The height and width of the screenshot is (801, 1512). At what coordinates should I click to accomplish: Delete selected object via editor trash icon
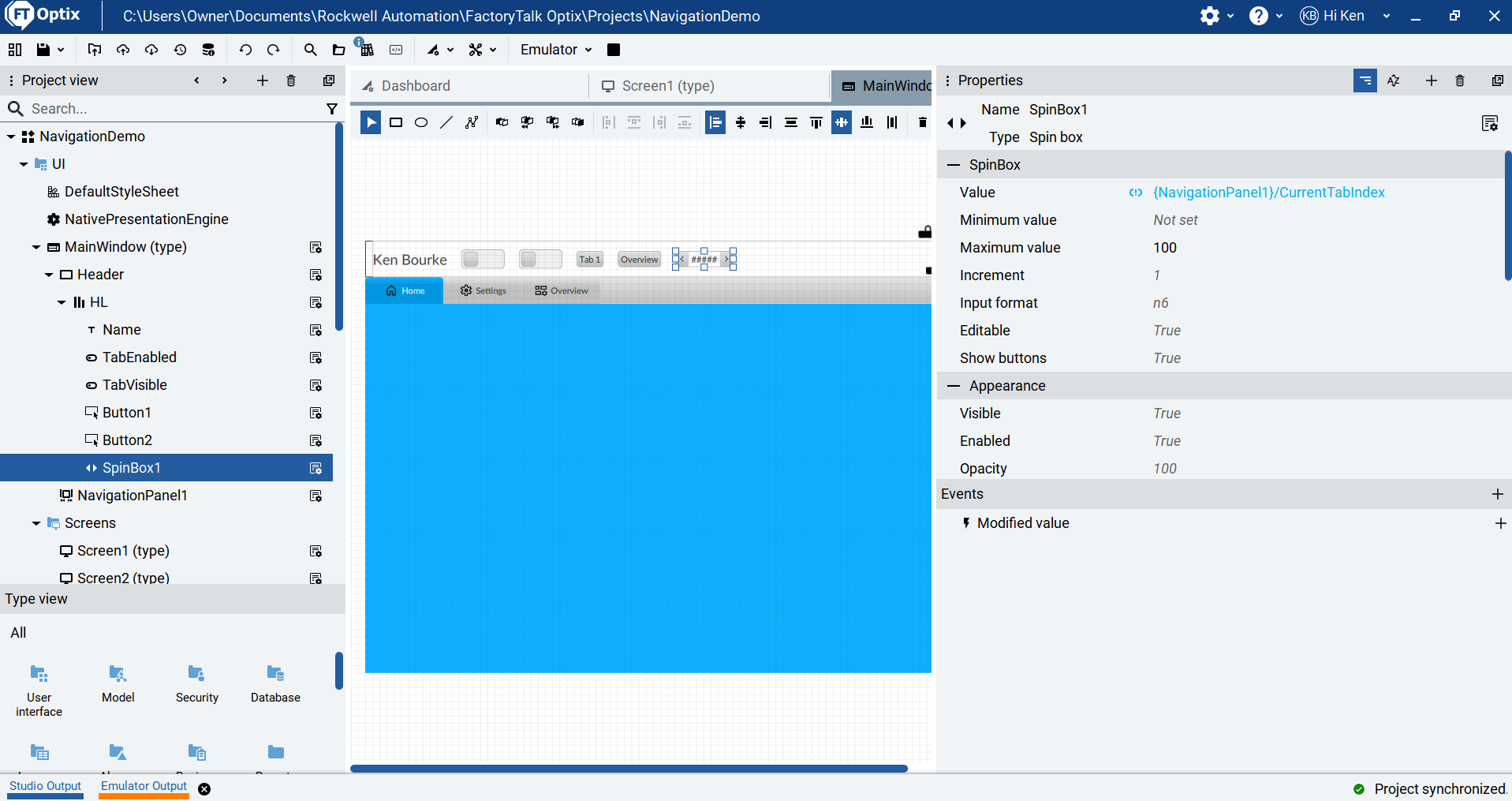tap(922, 122)
